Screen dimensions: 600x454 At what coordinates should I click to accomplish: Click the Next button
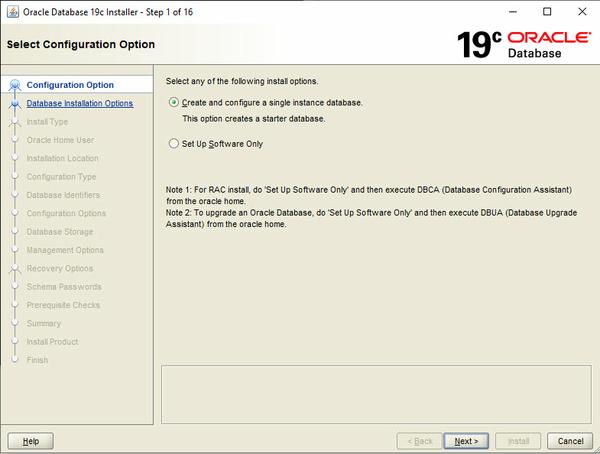click(x=465, y=441)
